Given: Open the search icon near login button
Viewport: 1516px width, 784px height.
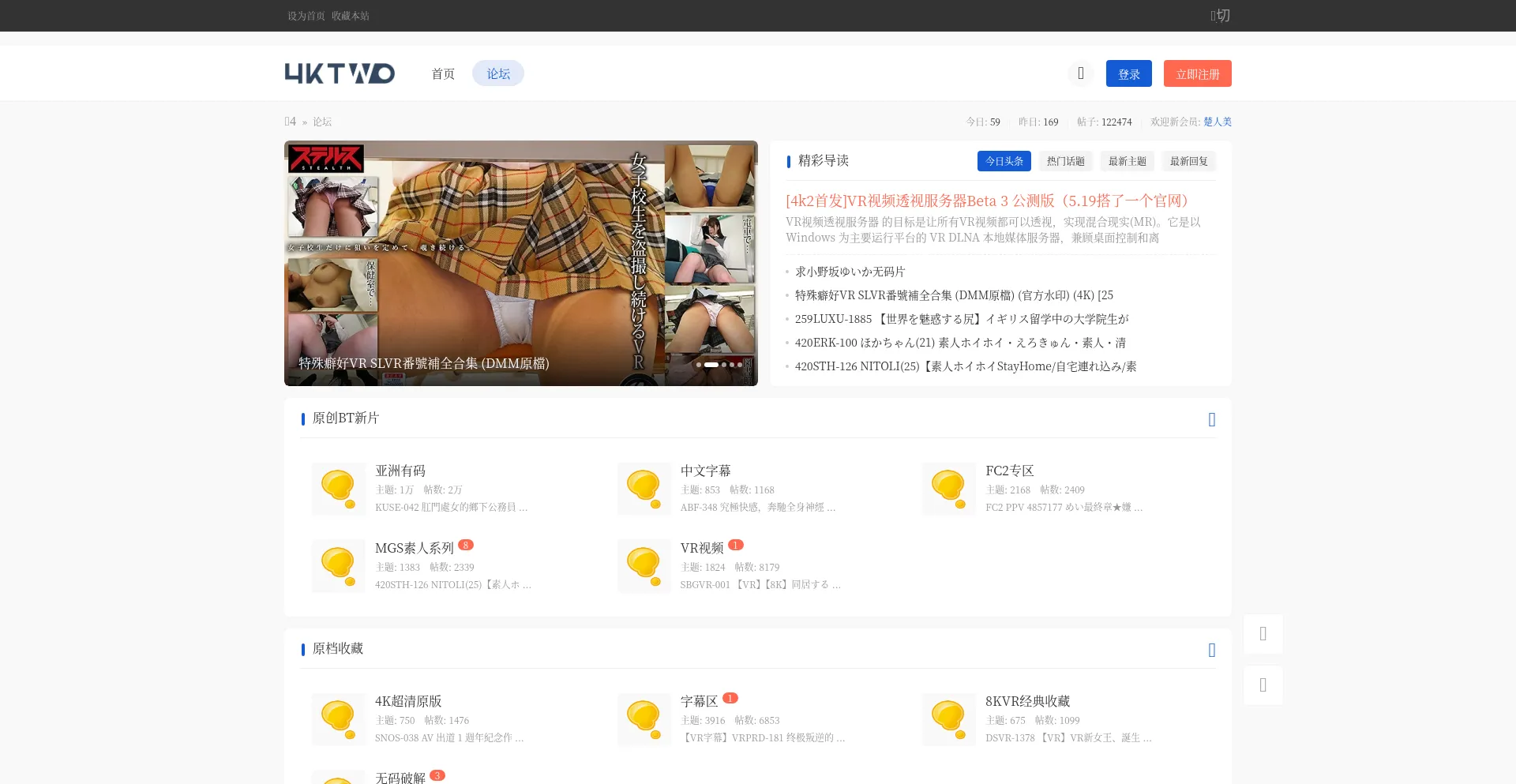Looking at the screenshot, I should click(1081, 73).
